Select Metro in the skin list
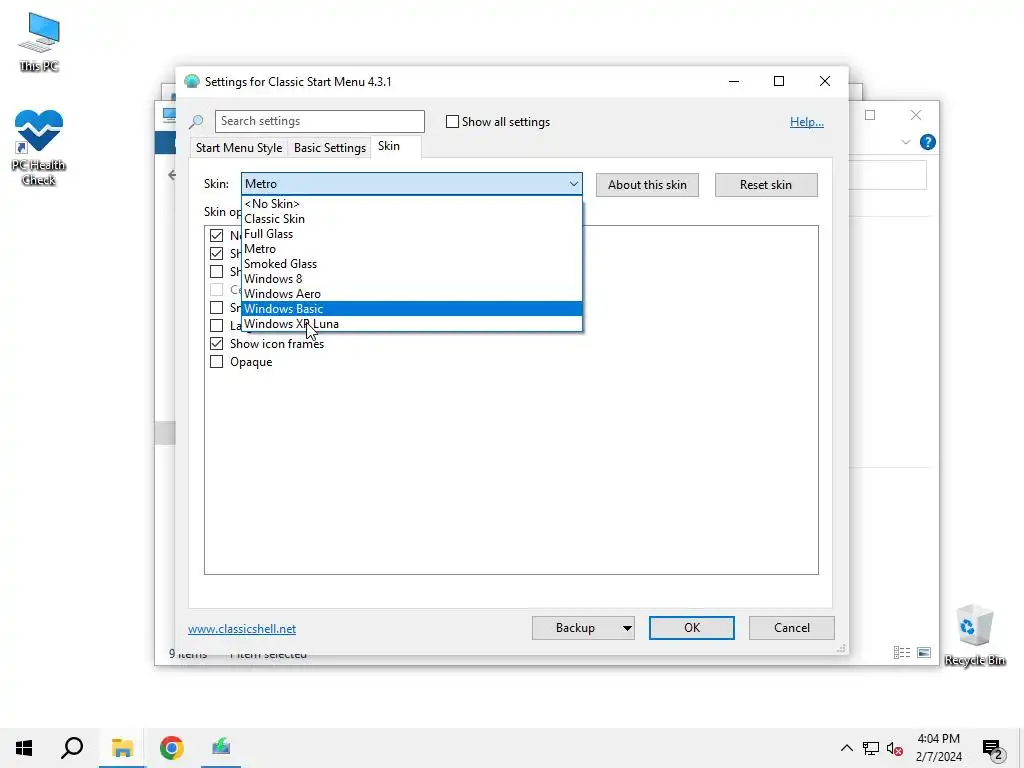This screenshot has width=1024, height=768. [x=411, y=249]
